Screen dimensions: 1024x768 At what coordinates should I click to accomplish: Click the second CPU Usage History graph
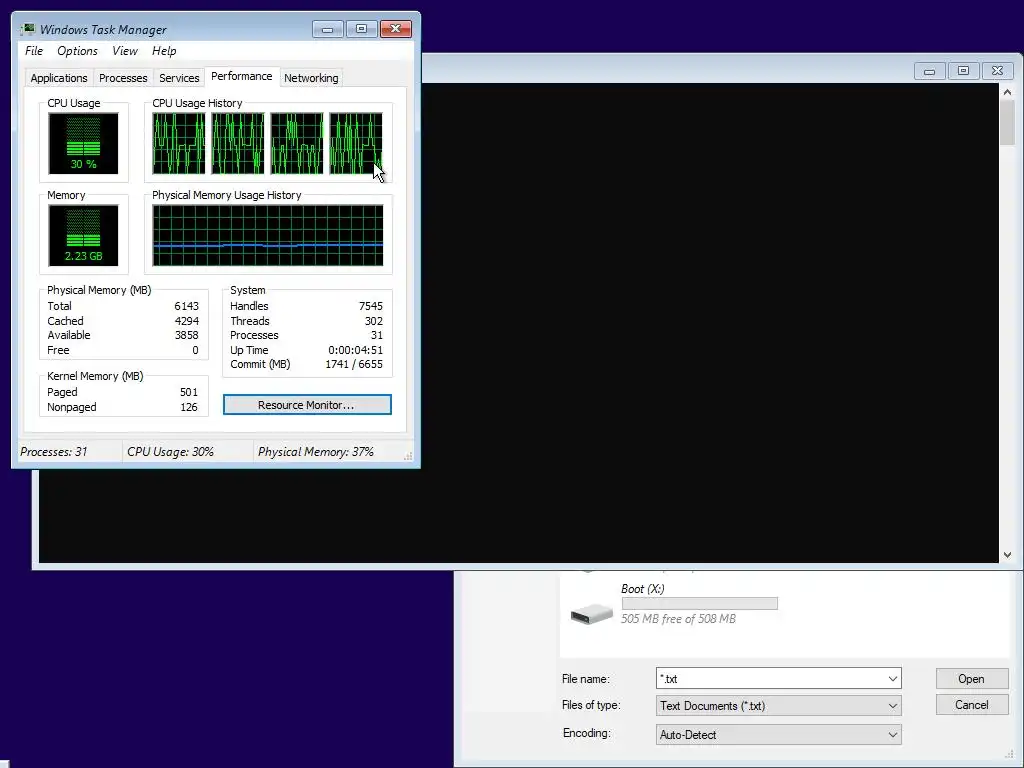[238, 143]
